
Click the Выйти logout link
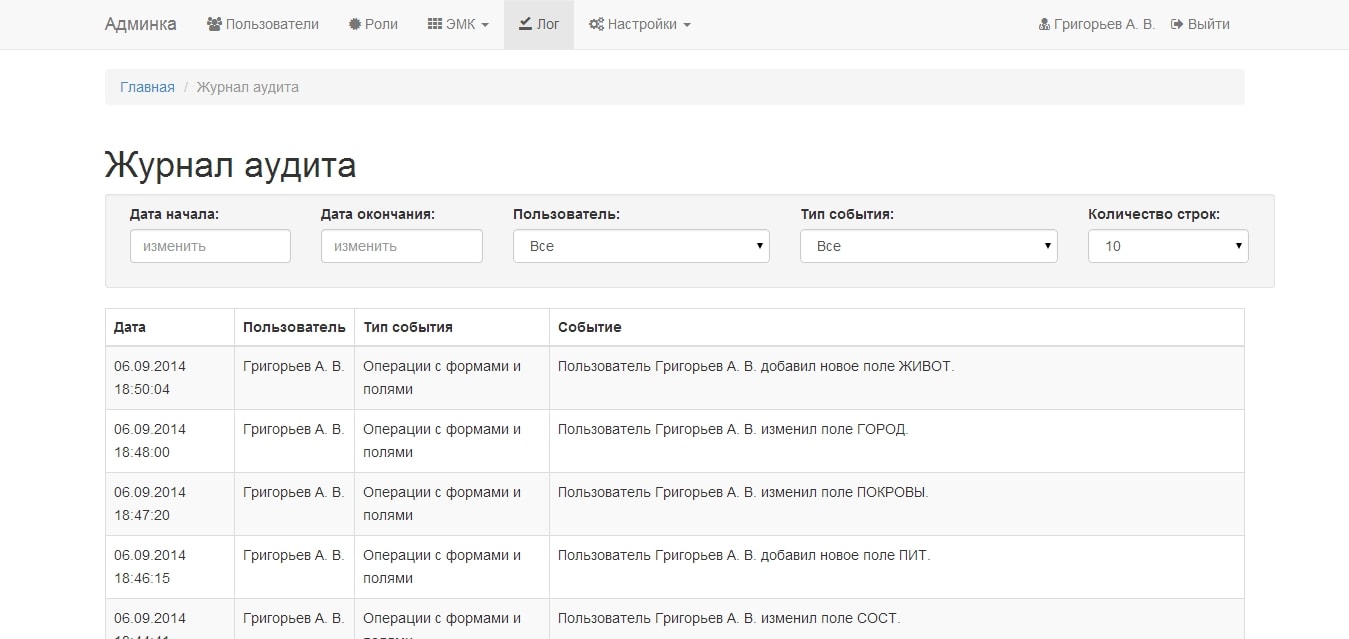click(x=1200, y=24)
